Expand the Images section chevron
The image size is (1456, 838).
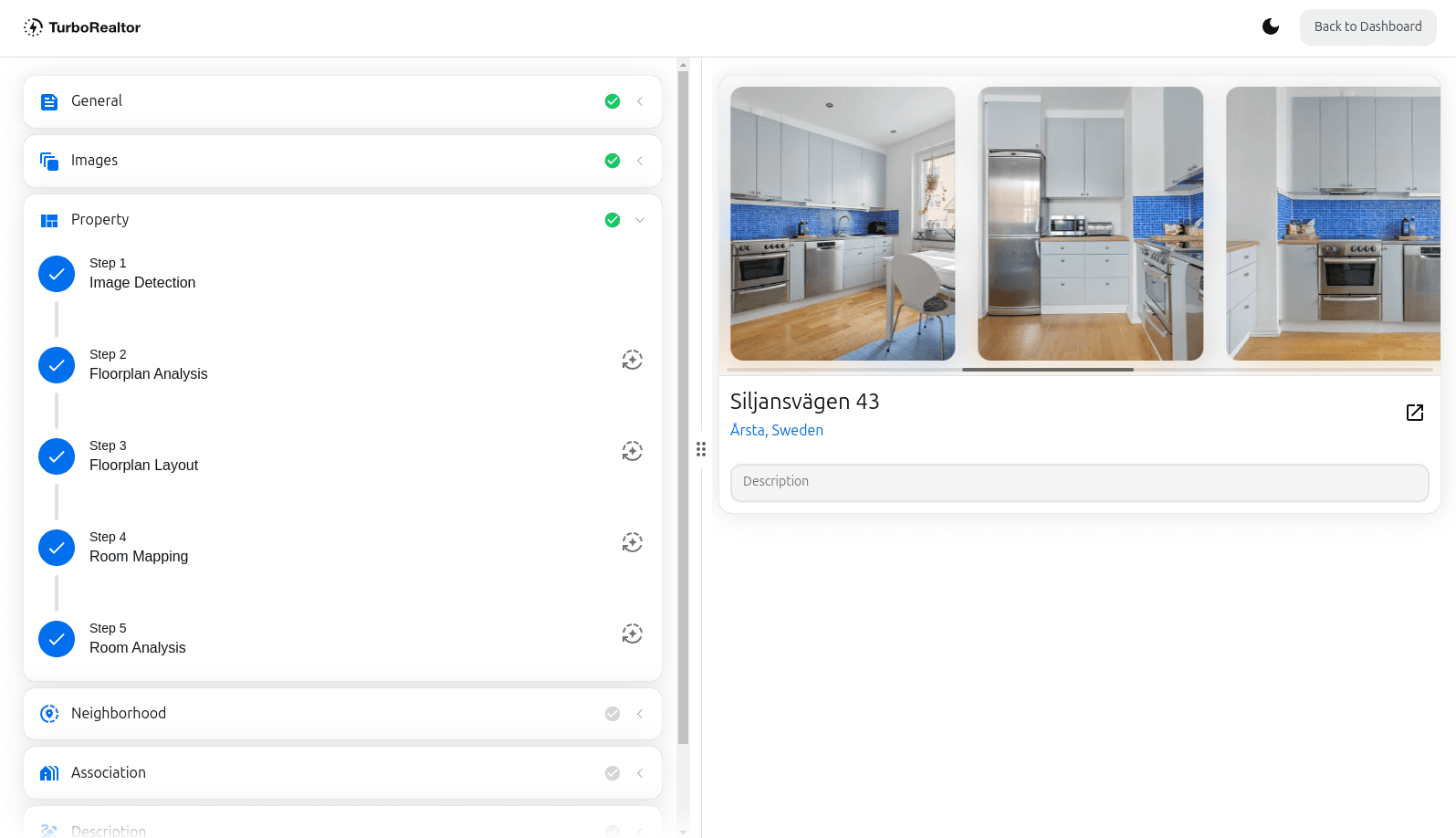coord(640,161)
